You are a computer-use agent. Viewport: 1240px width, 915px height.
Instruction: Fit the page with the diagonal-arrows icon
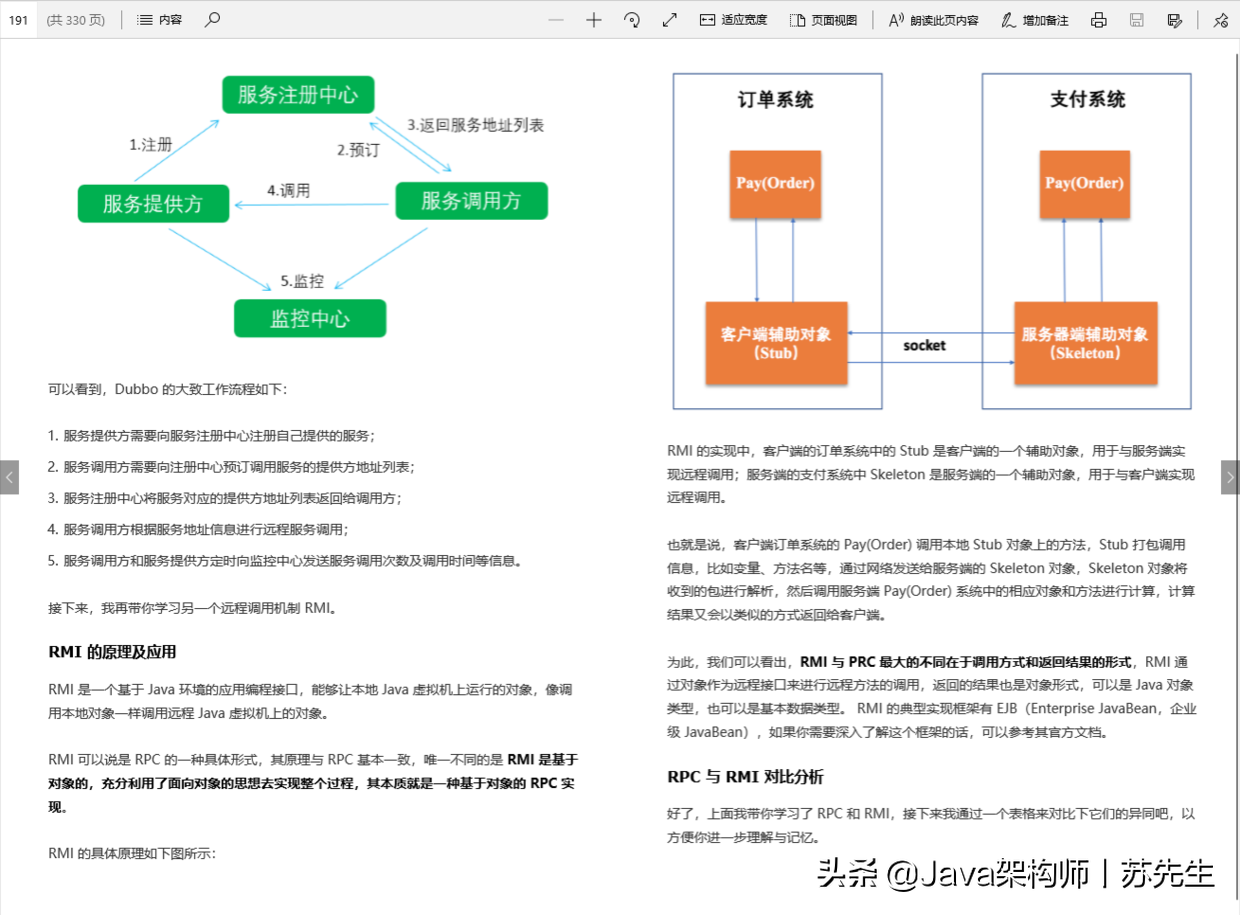670,20
